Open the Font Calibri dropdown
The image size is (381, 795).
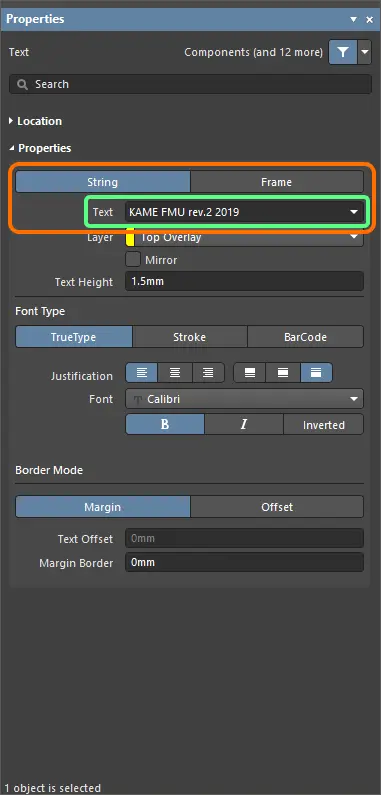click(x=245, y=399)
